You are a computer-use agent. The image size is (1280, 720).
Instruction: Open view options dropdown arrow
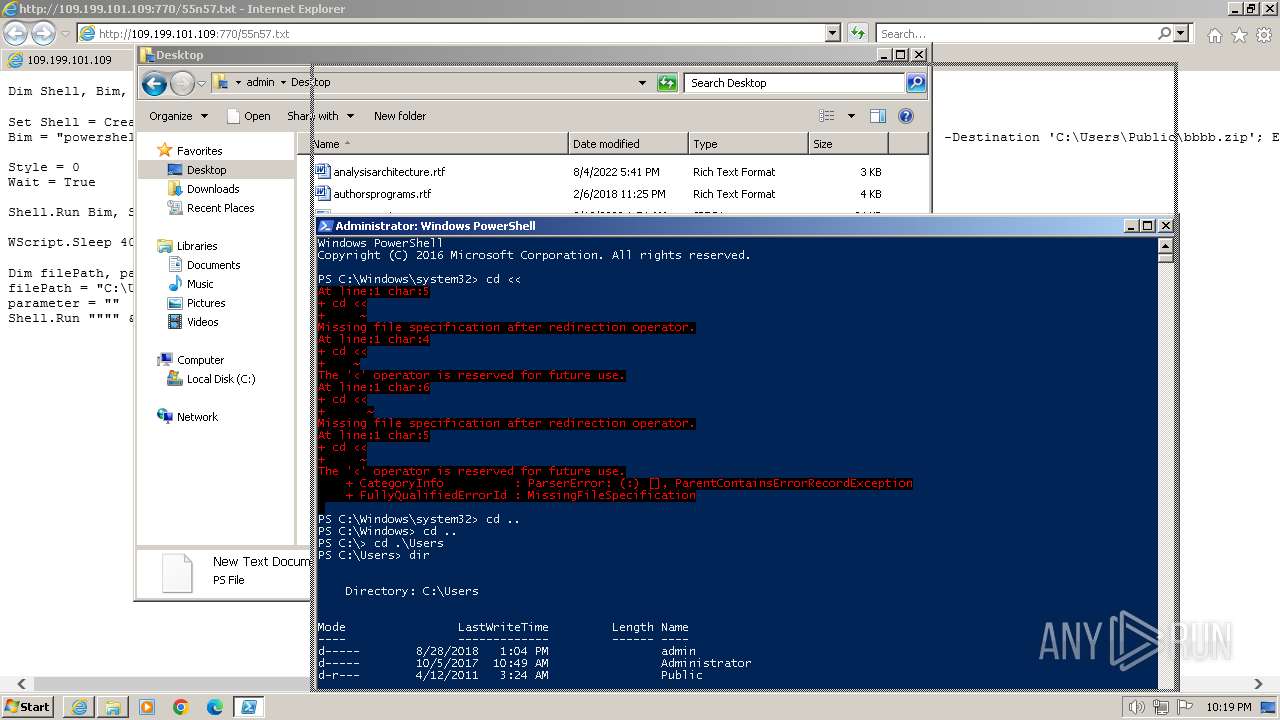pos(851,116)
